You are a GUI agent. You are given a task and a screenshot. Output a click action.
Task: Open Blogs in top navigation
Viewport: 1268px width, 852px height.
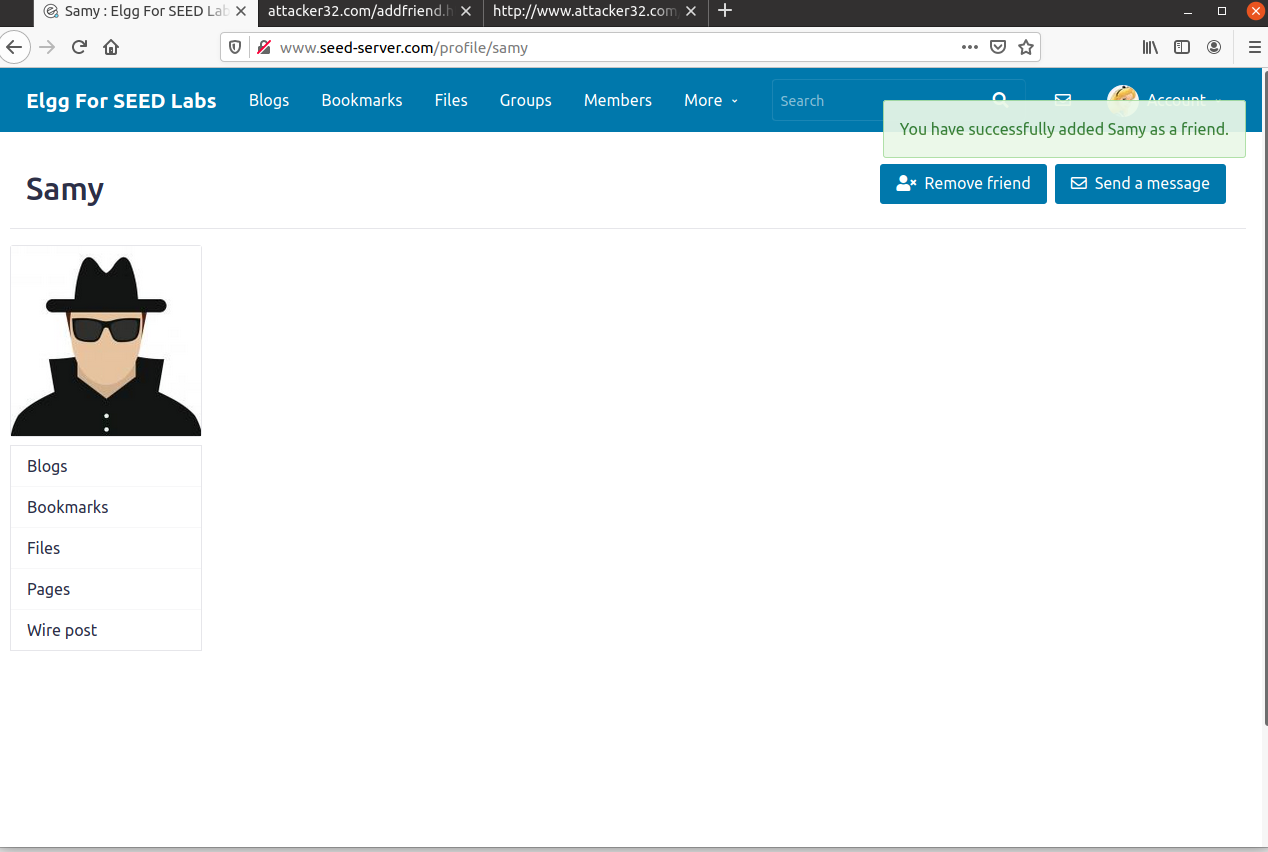pyautogui.click(x=269, y=100)
